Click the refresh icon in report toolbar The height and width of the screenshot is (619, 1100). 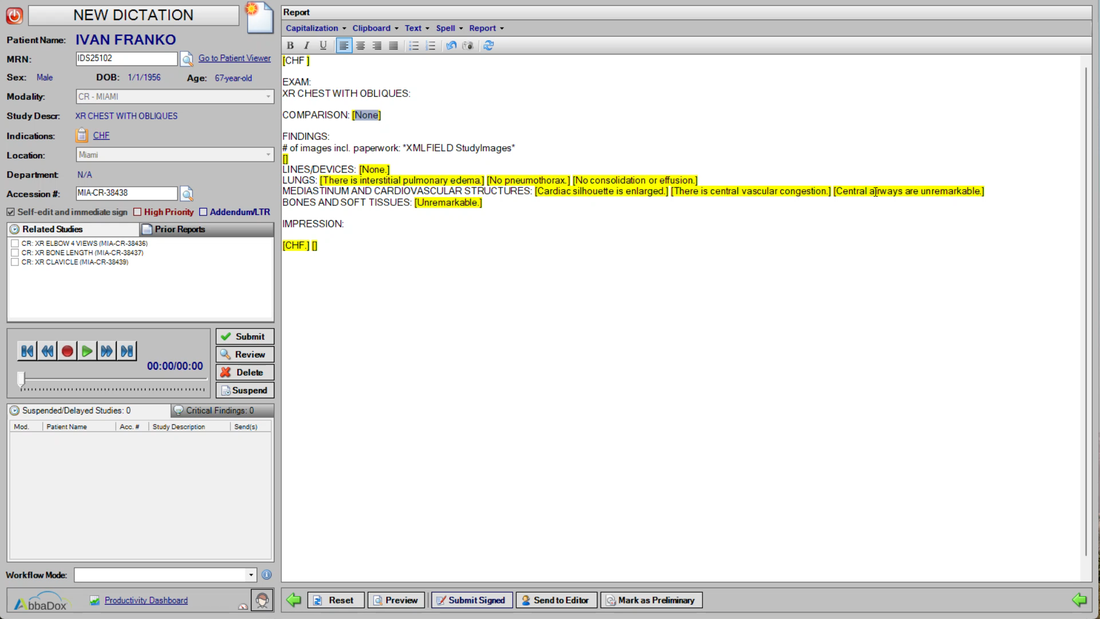point(488,46)
